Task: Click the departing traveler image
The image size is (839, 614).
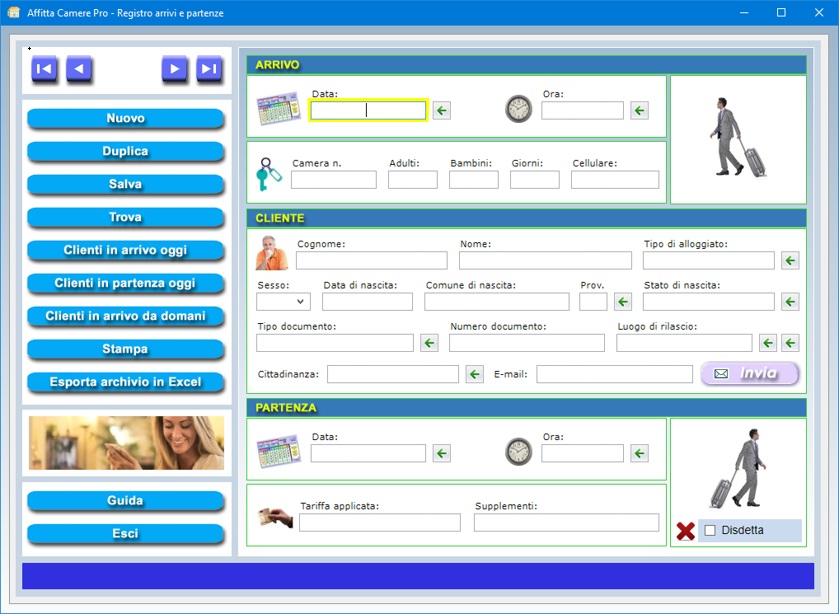Action: coord(738,468)
